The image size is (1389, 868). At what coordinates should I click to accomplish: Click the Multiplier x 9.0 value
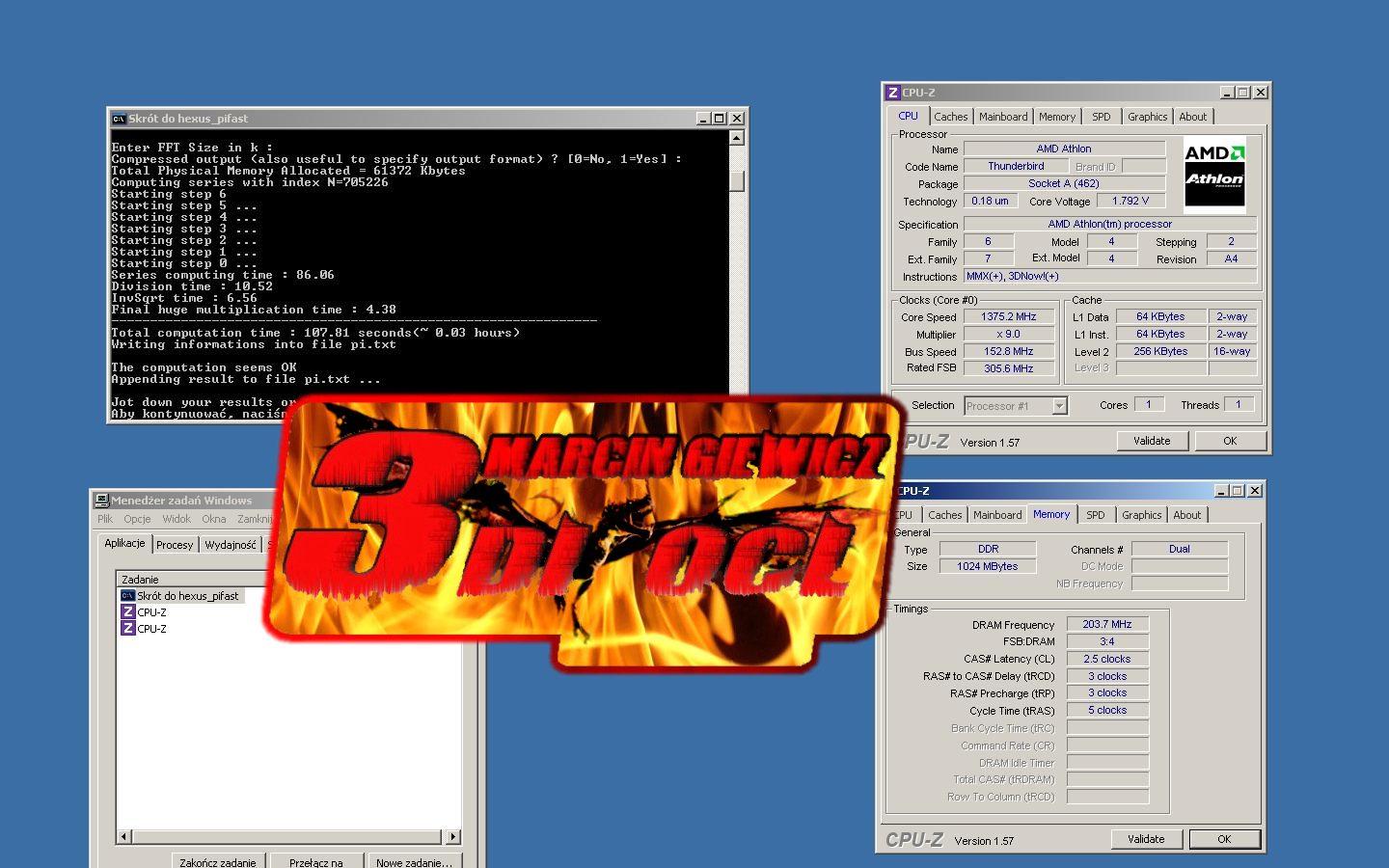pyautogui.click(x=1009, y=334)
